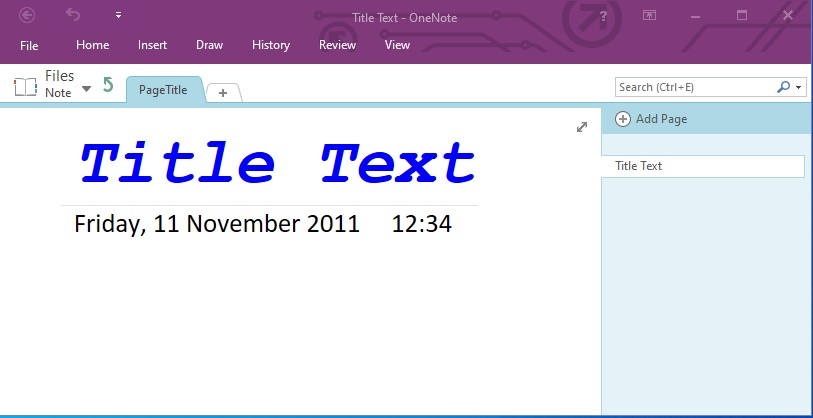Expand the Files Note notebook dropdown
813x418 pixels.
pyautogui.click(x=86, y=88)
